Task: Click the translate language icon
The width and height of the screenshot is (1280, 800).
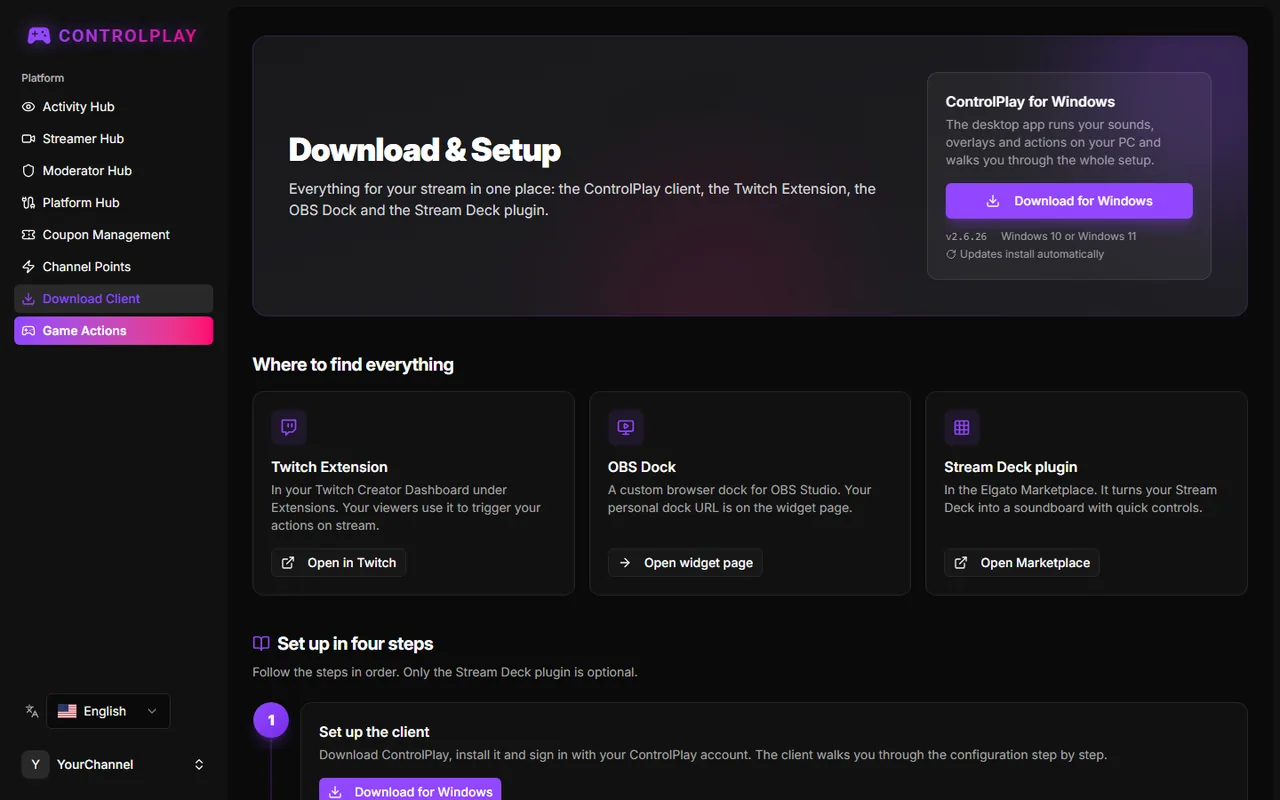Action: 32,711
